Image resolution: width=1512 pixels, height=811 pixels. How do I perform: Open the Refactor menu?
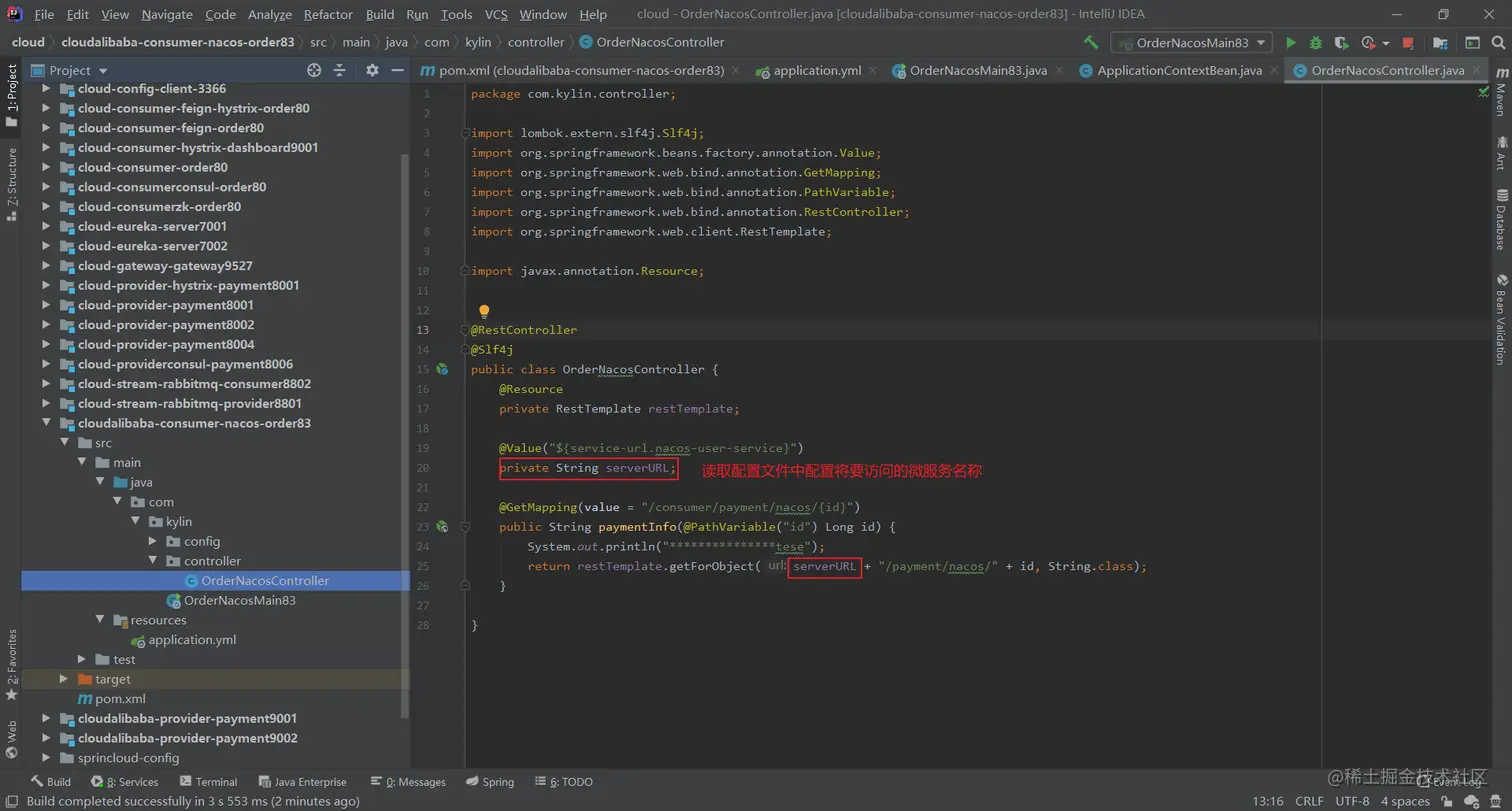[x=328, y=14]
